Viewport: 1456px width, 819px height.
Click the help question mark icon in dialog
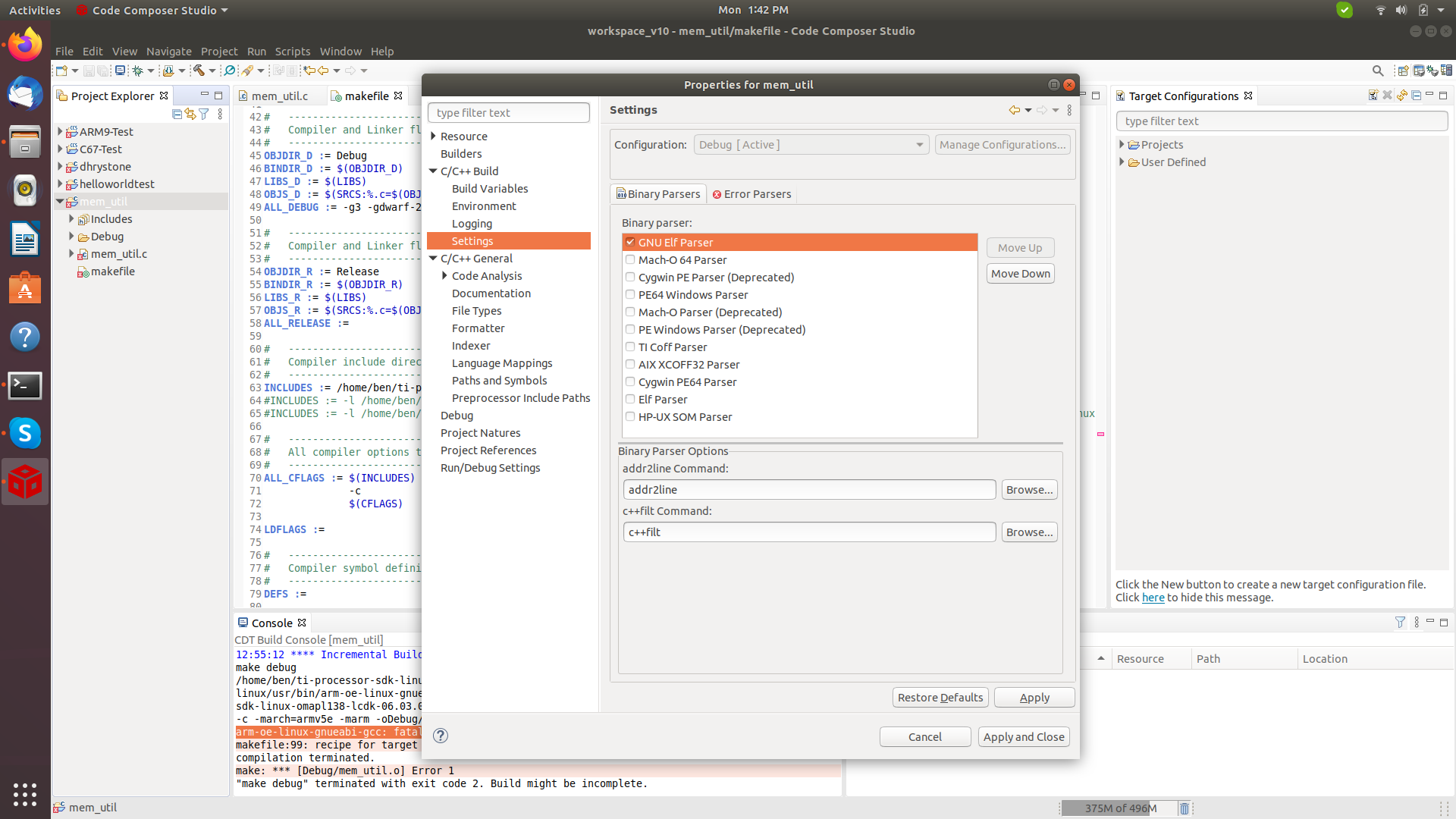click(x=441, y=736)
